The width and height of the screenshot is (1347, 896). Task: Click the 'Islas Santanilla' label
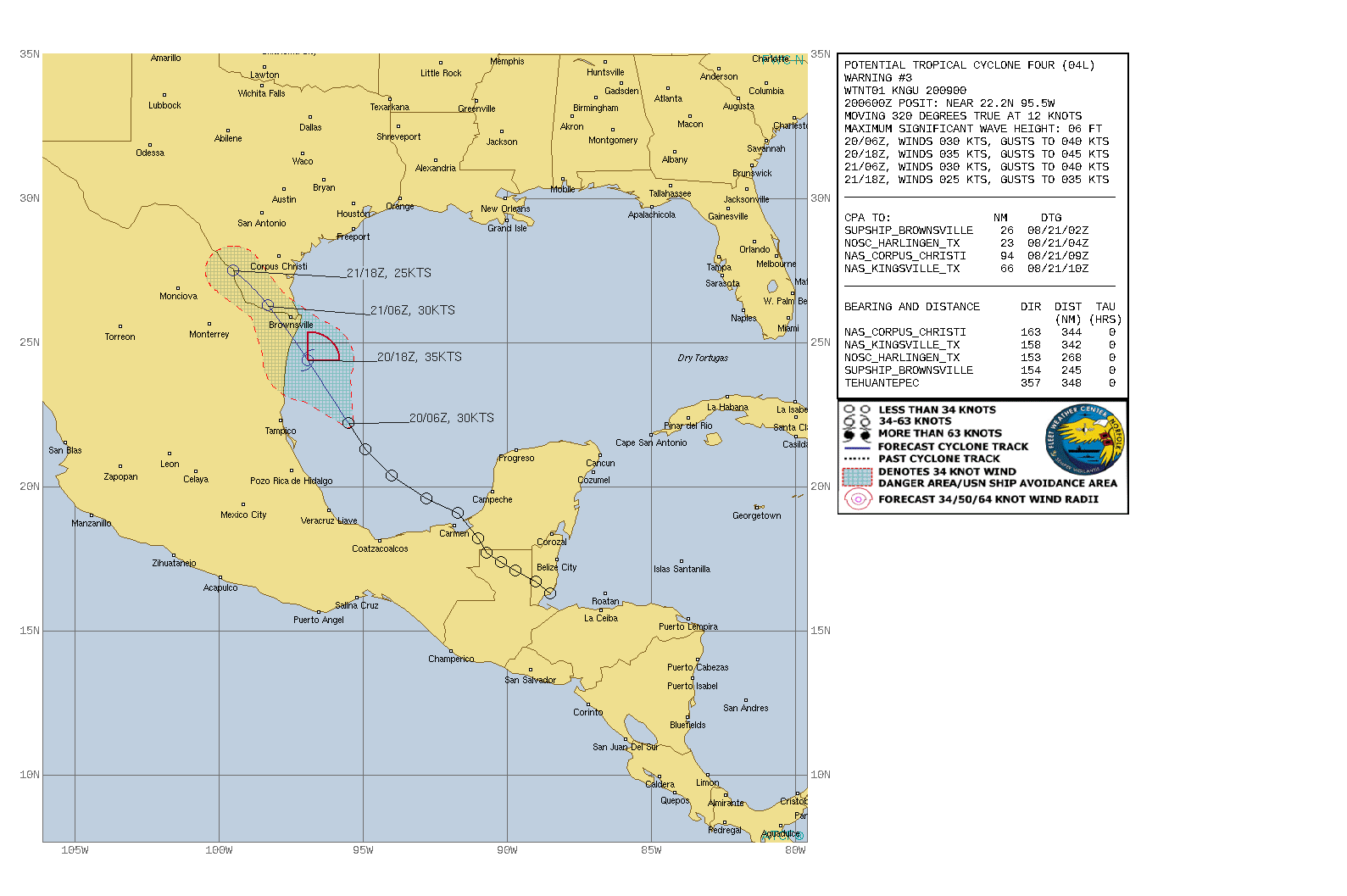682,569
